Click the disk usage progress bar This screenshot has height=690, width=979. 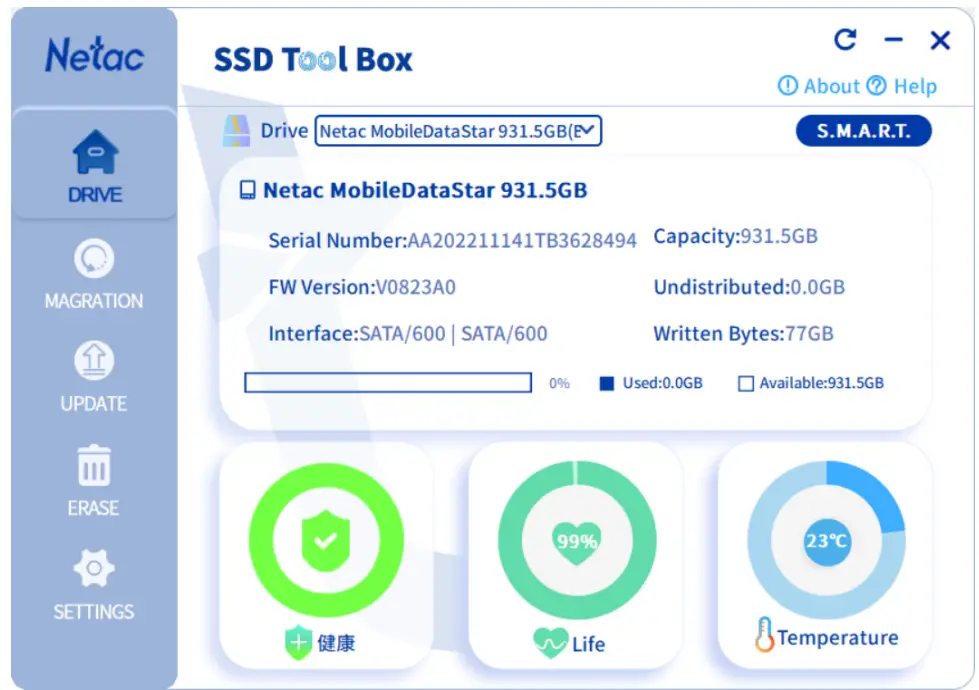pos(387,382)
